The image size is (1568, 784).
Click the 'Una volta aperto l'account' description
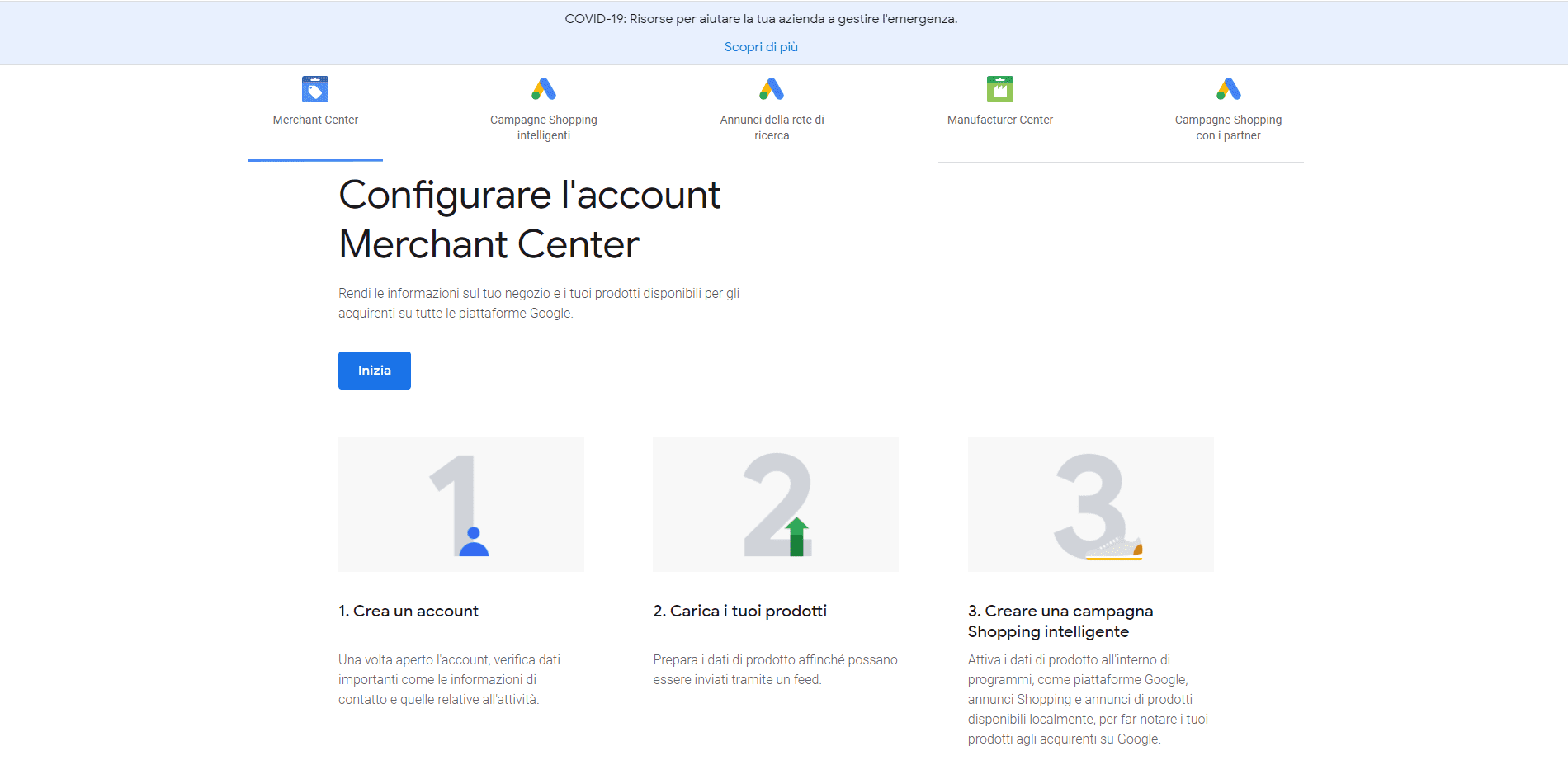click(450, 679)
